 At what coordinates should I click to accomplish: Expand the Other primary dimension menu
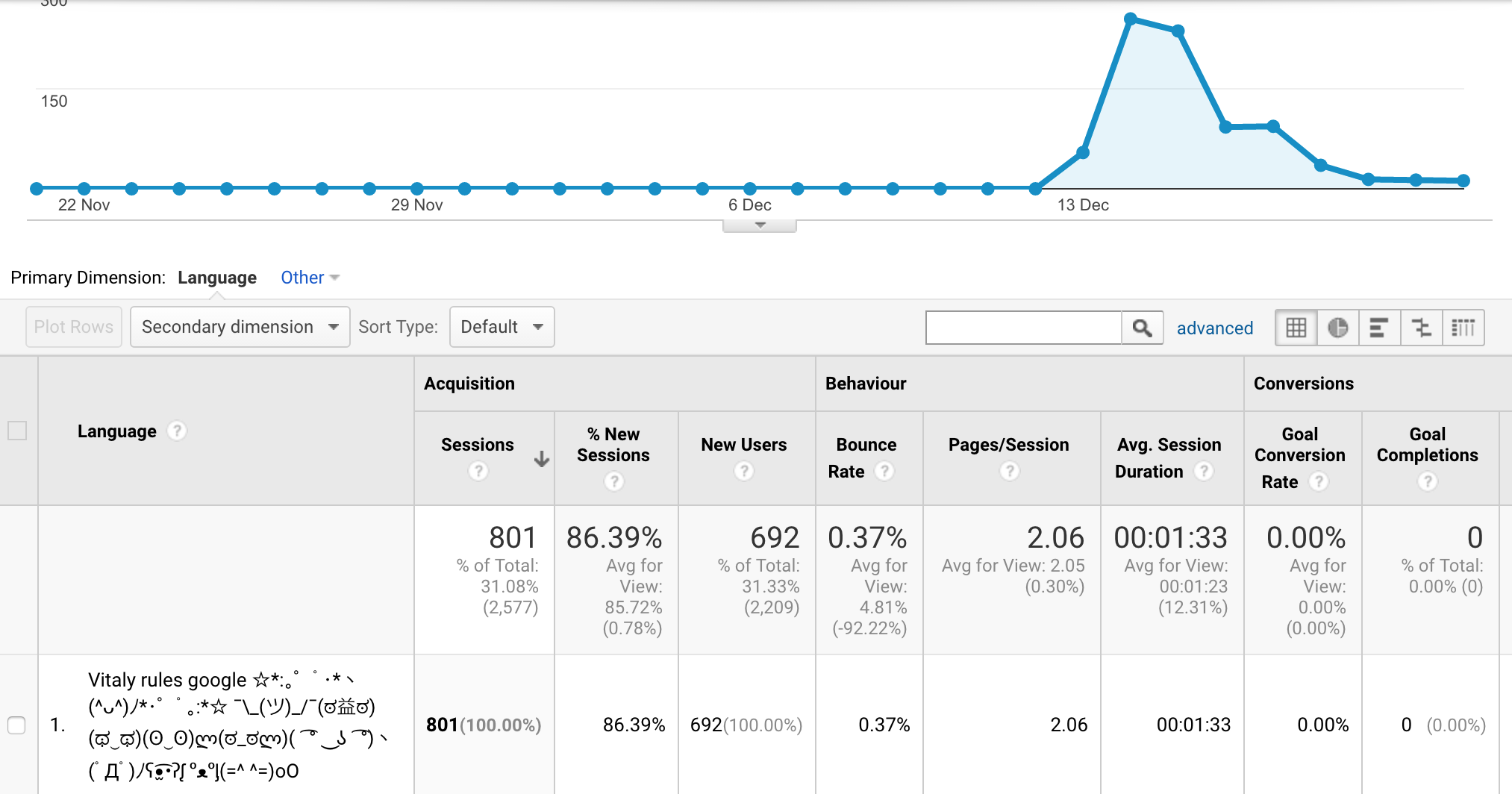click(x=310, y=278)
